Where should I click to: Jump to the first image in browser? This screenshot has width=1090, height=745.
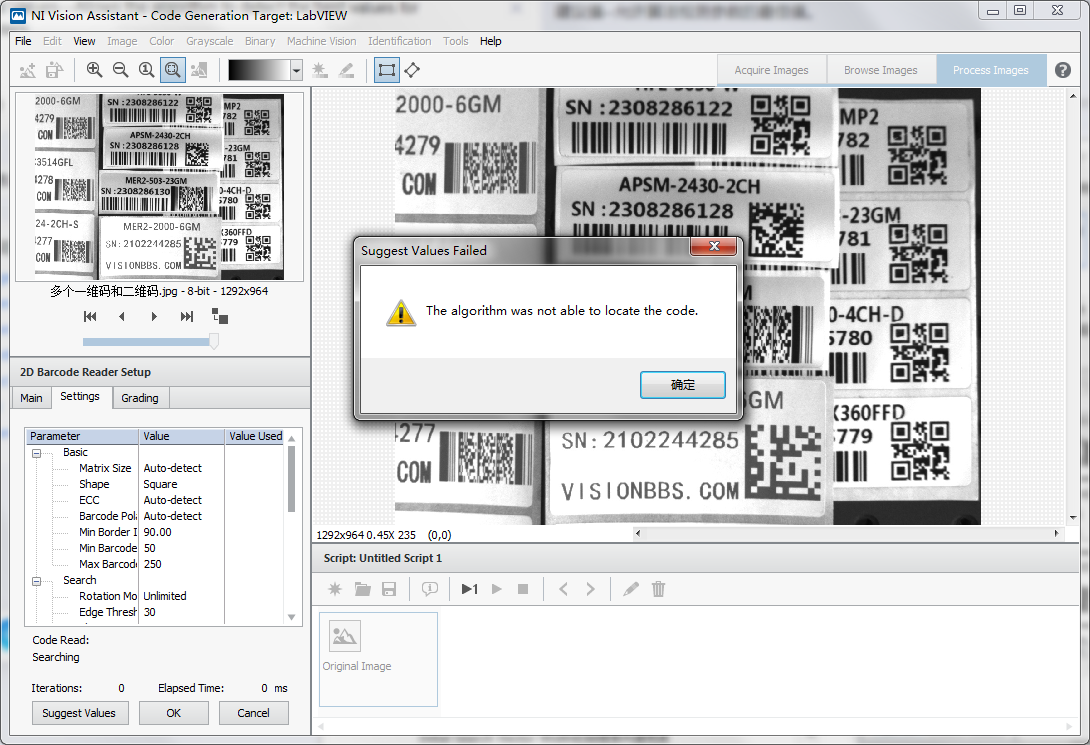click(x=90, y=317)
